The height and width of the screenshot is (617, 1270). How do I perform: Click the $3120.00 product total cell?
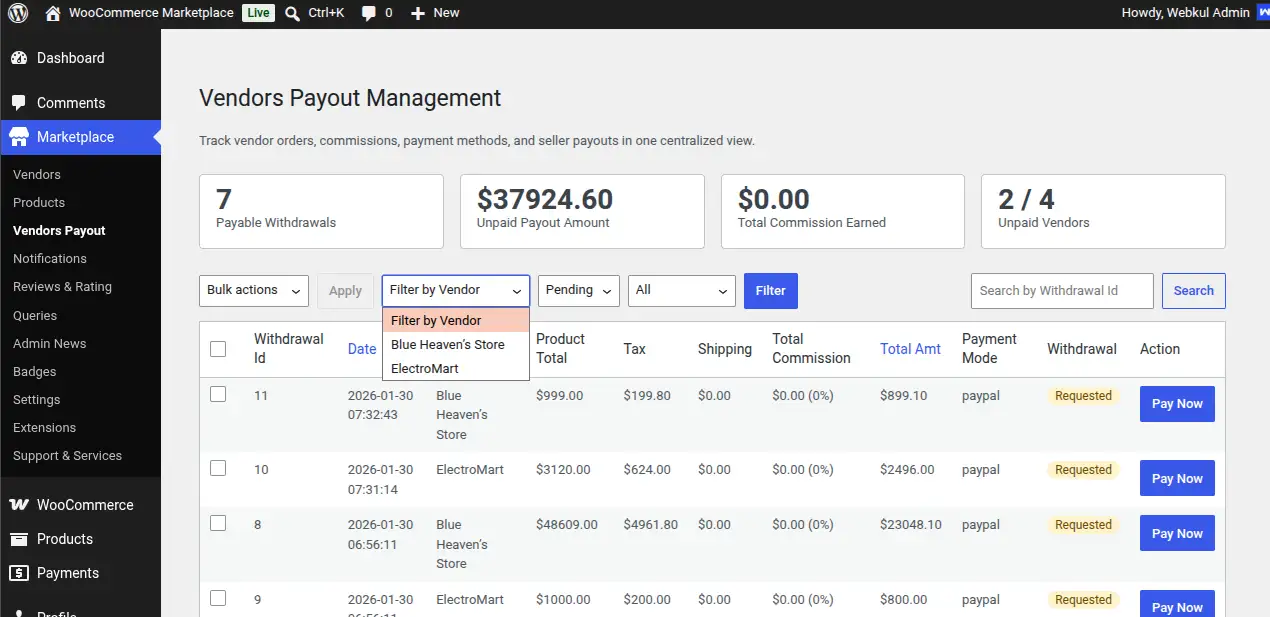point(563,470)
